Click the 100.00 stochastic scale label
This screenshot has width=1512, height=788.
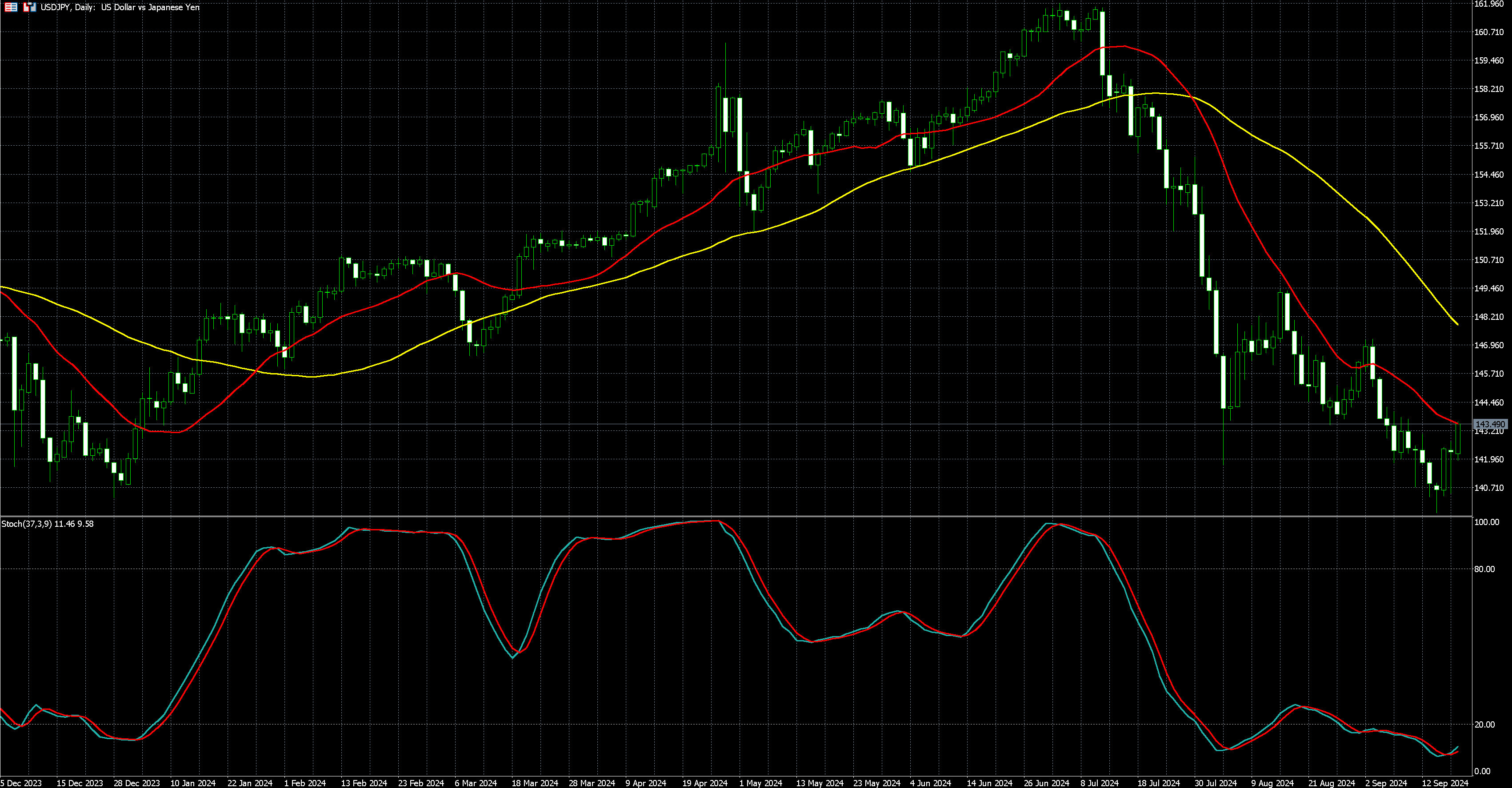[x=1486, y=522]
